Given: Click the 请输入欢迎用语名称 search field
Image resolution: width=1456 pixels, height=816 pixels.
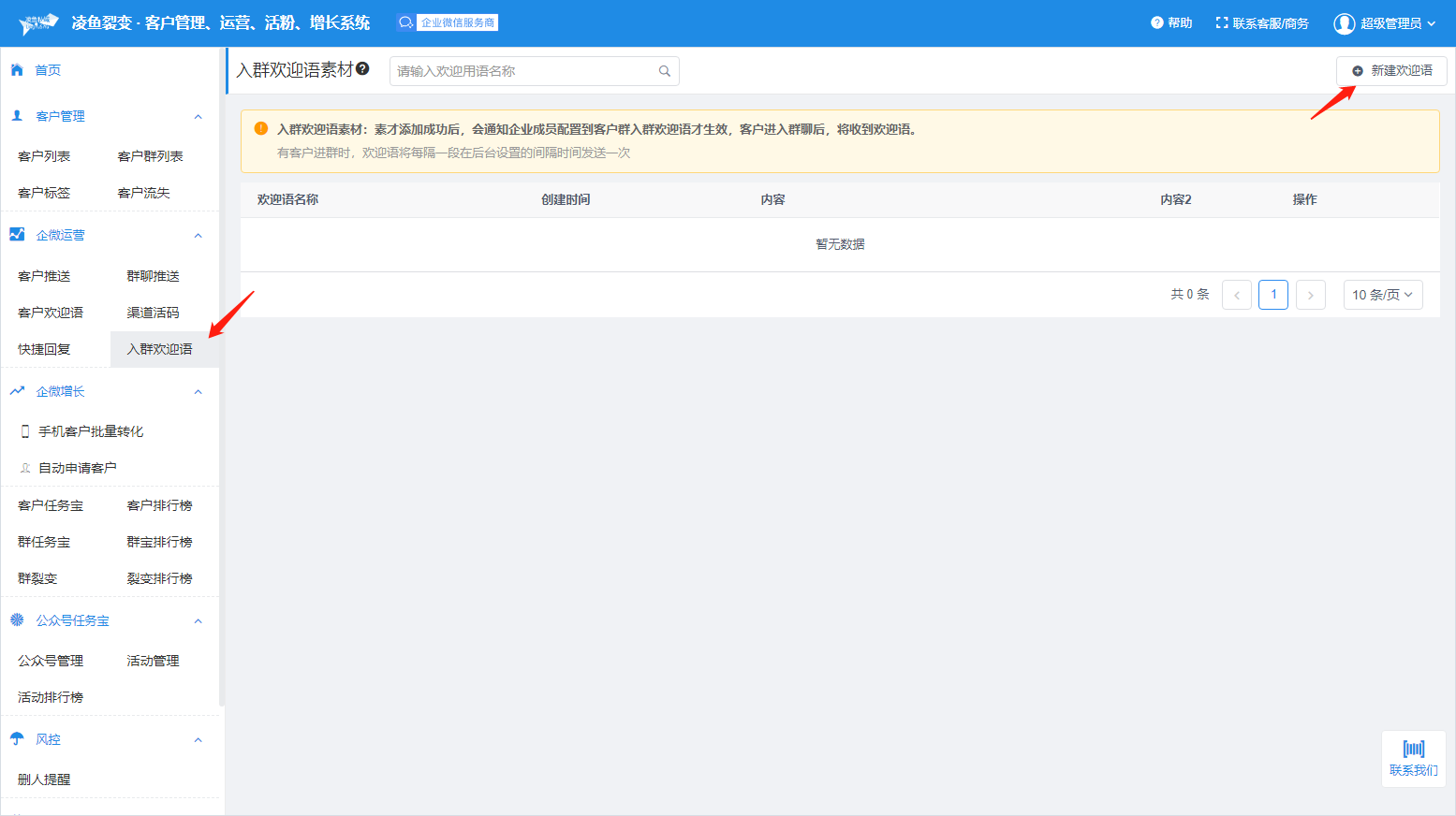Looking at the screenshot, I should point(524,71).
